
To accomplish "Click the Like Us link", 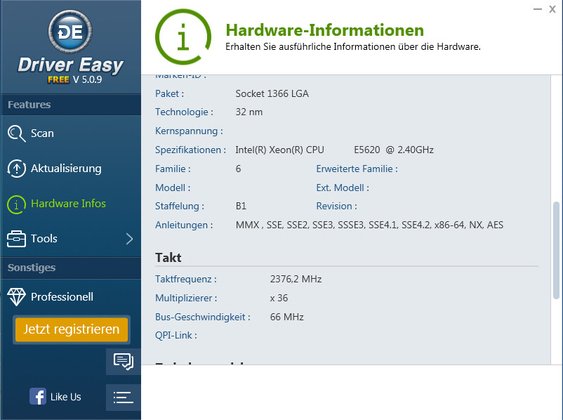I will pyautogui.click(x=65, y=397).
